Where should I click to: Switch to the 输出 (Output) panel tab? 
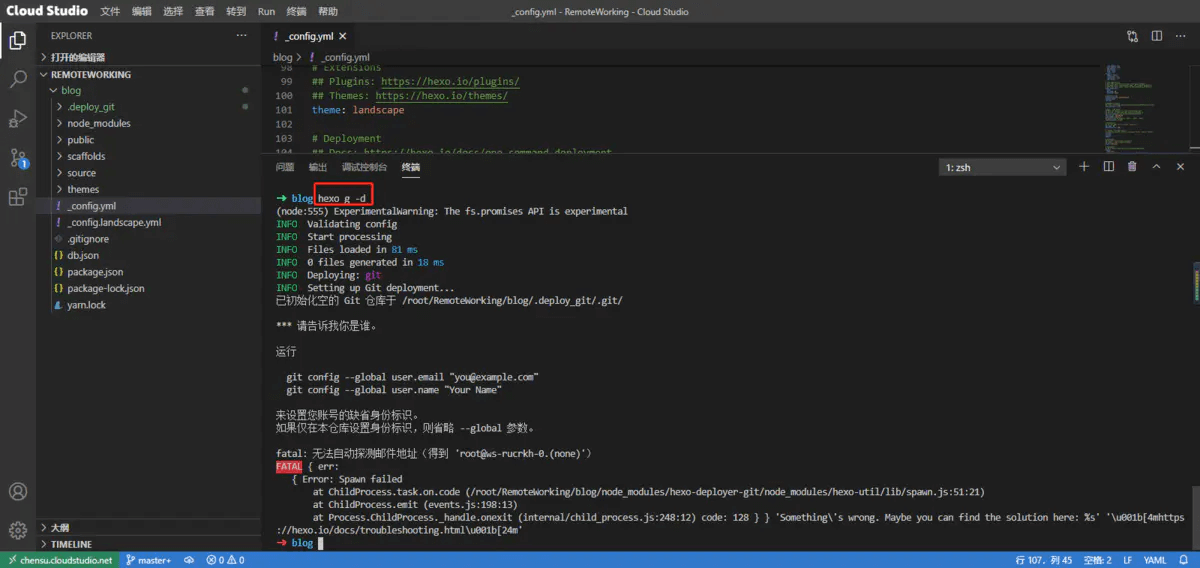(x=318, y=167)
